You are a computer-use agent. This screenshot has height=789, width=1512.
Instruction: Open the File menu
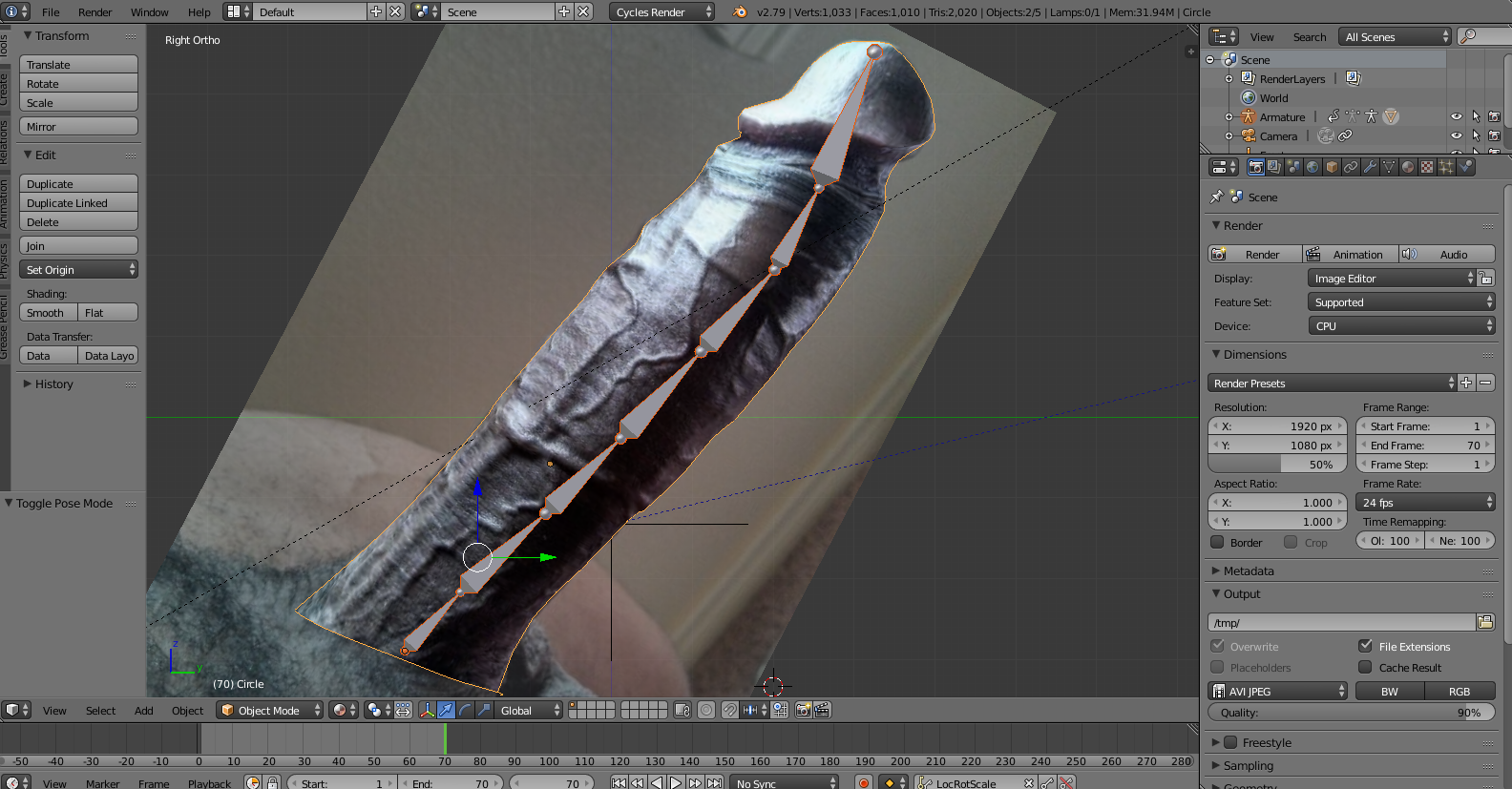(51, 12)
